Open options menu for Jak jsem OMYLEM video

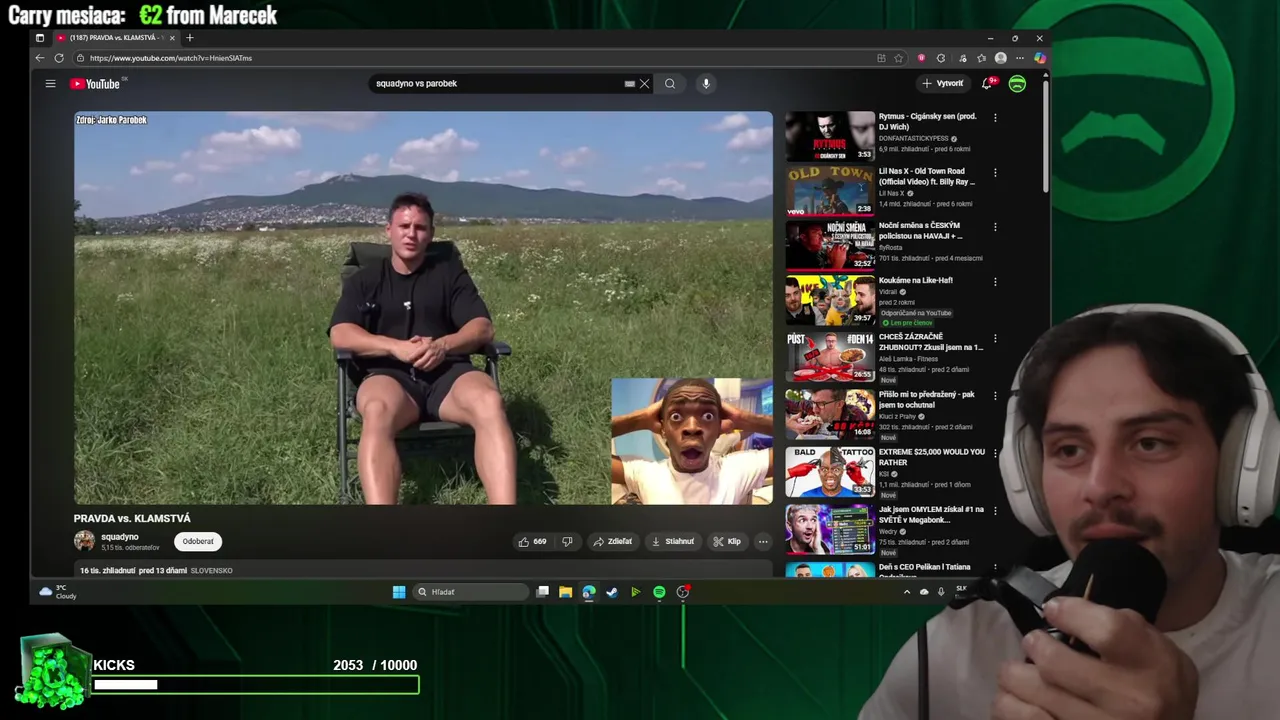click(x=995, y=510)
